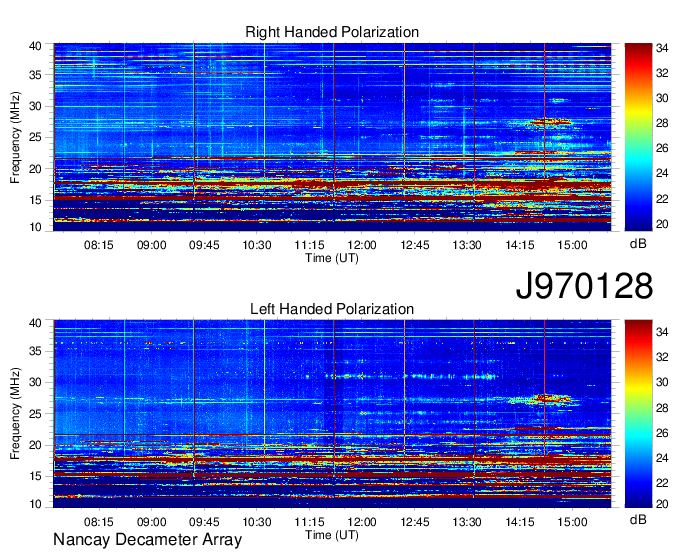This screenshot has width=680, height=552.
Task: Click the "35" MHz tick of the right-handed plot
Action: point(35,75)
